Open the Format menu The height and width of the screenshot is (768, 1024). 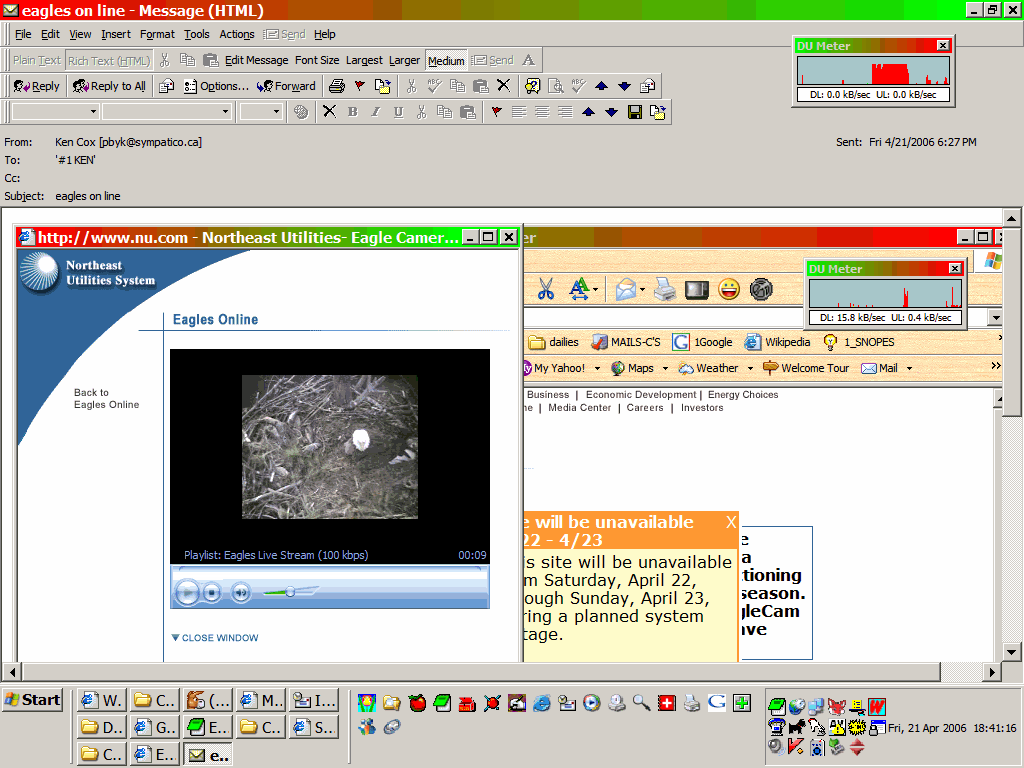click(x=157, y=34)
